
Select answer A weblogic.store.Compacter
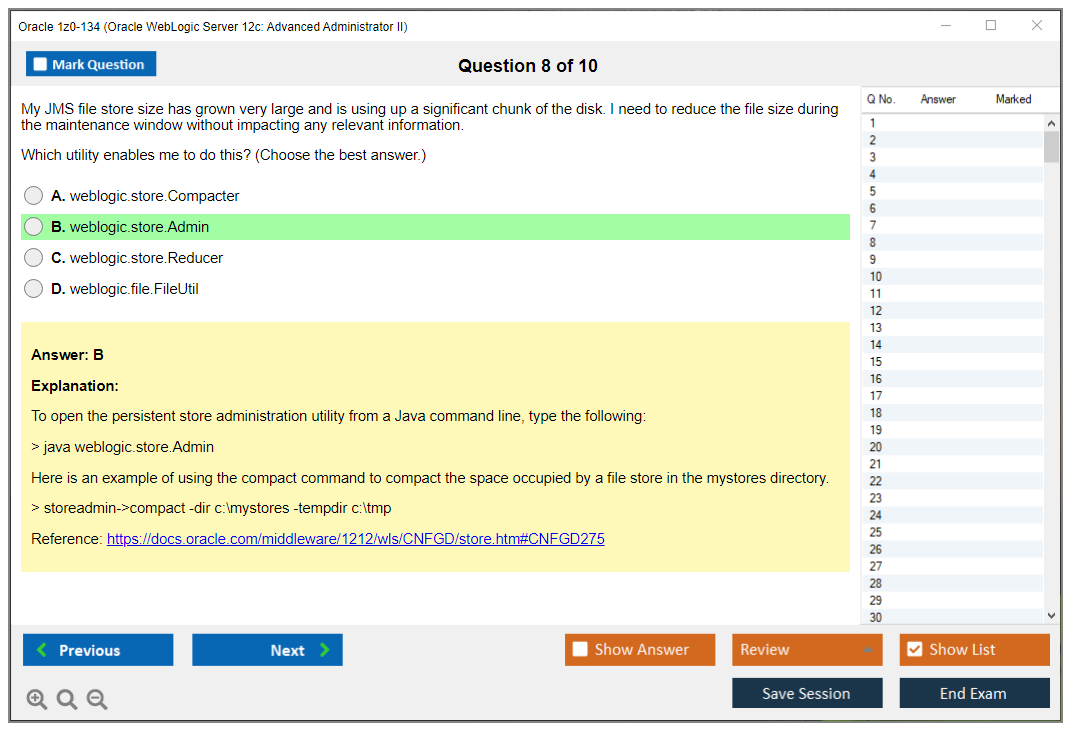[x=34, y=196]
